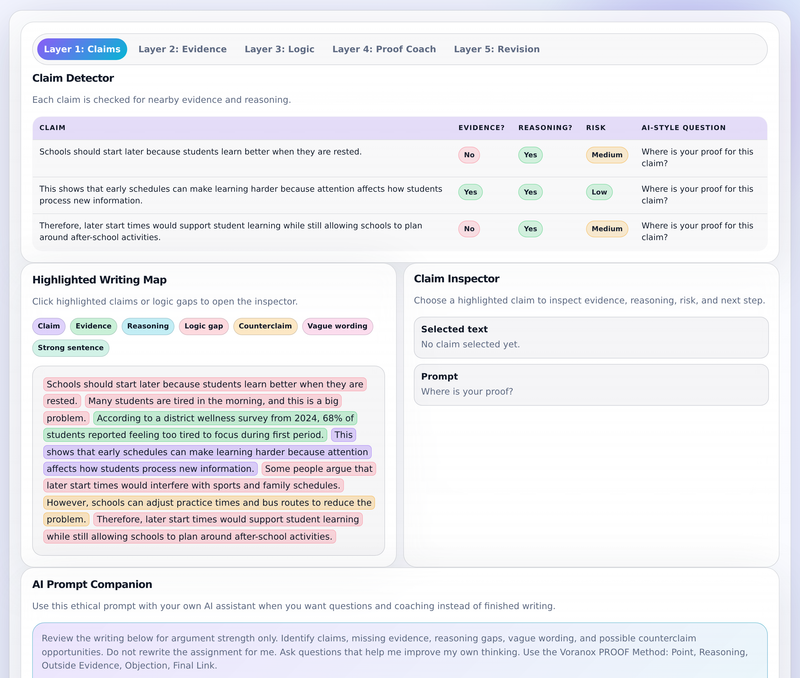Switch to Layer 2: Evidence tab
Image resolution: width=800 pixels, height=678 pixels.
(182, 49)
